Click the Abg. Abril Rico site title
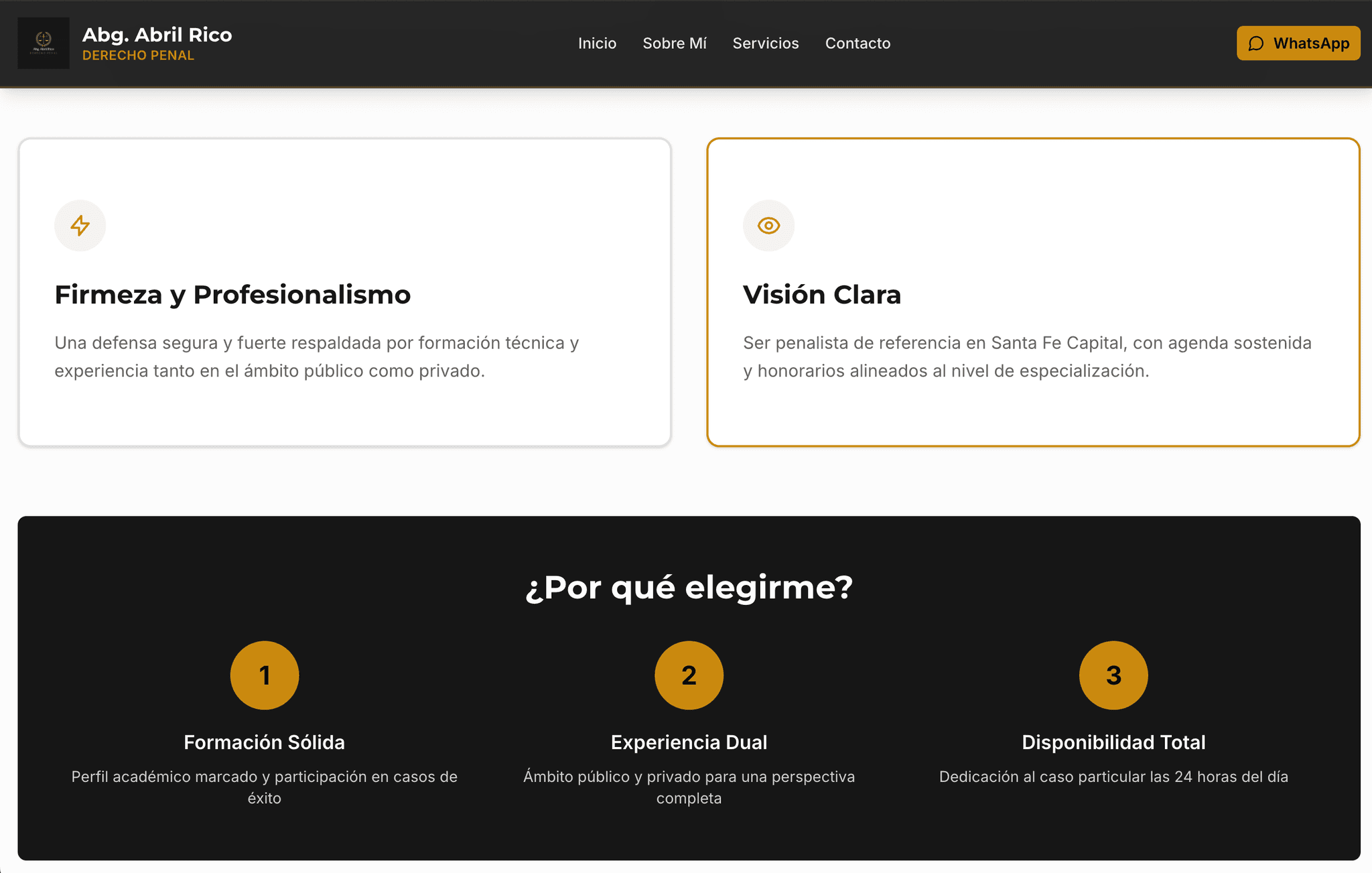 pos(157,35)
